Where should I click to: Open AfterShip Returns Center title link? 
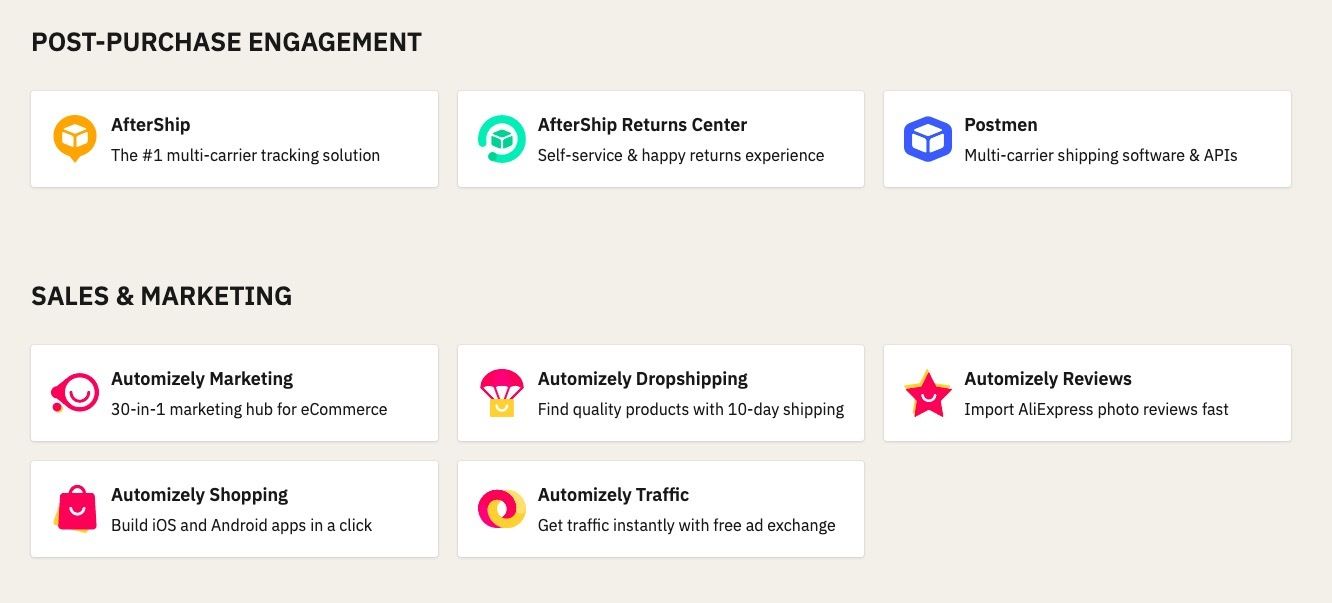click(642, 125)
